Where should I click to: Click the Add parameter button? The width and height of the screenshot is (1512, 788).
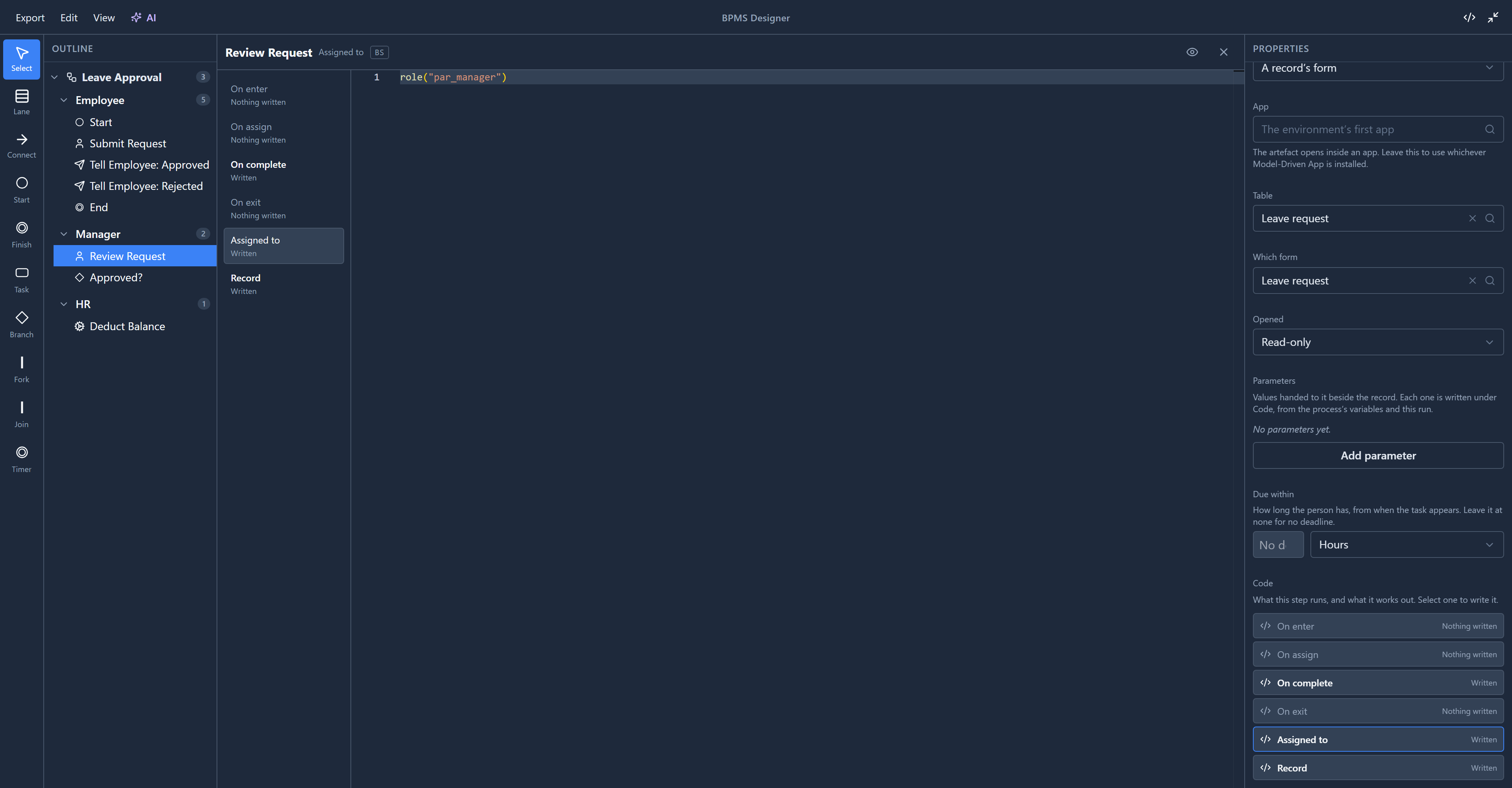coord(1378,455)
